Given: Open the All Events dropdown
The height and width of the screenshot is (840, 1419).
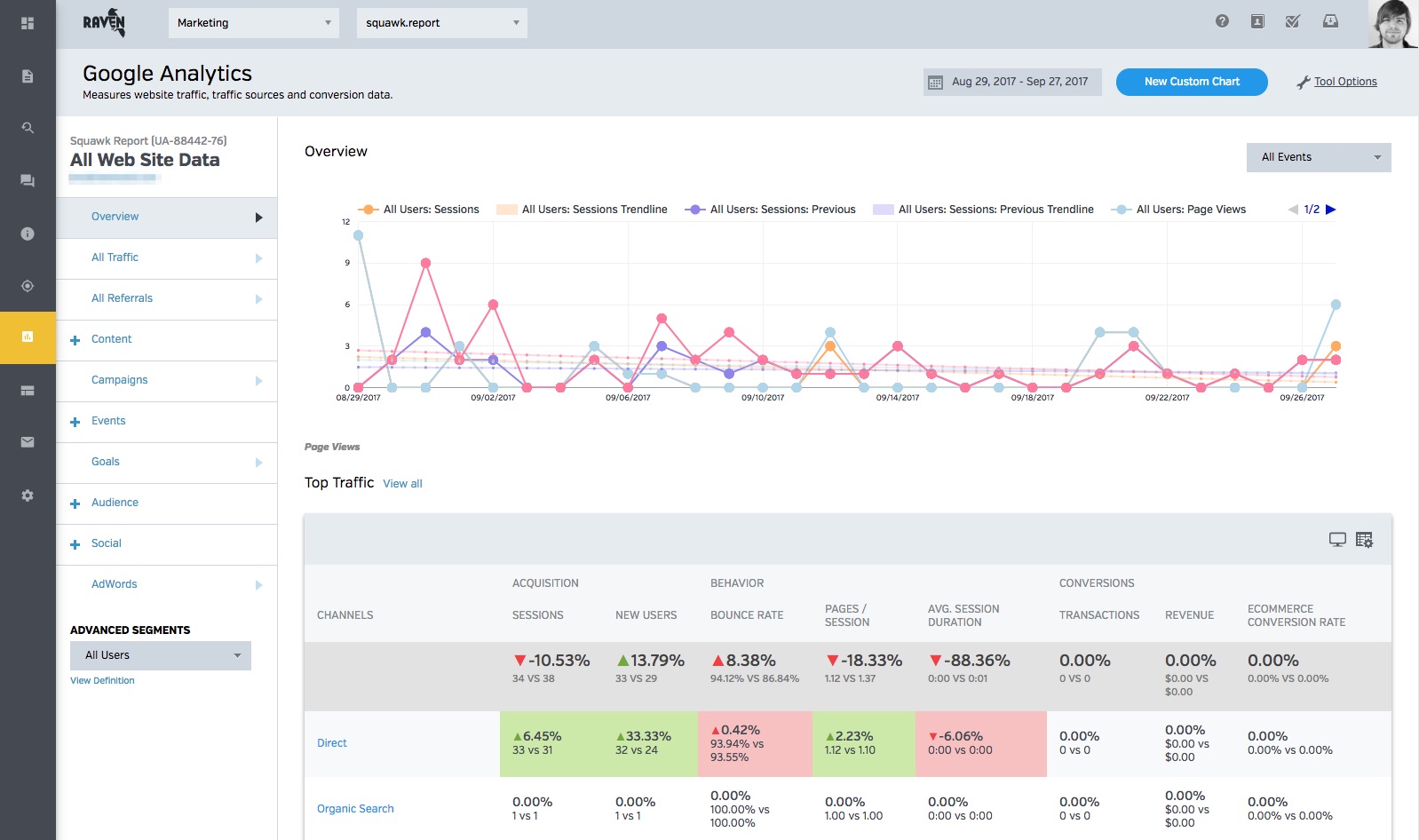Looking at the screenshot, I should pyautogui.click(x=1319, y=157).
